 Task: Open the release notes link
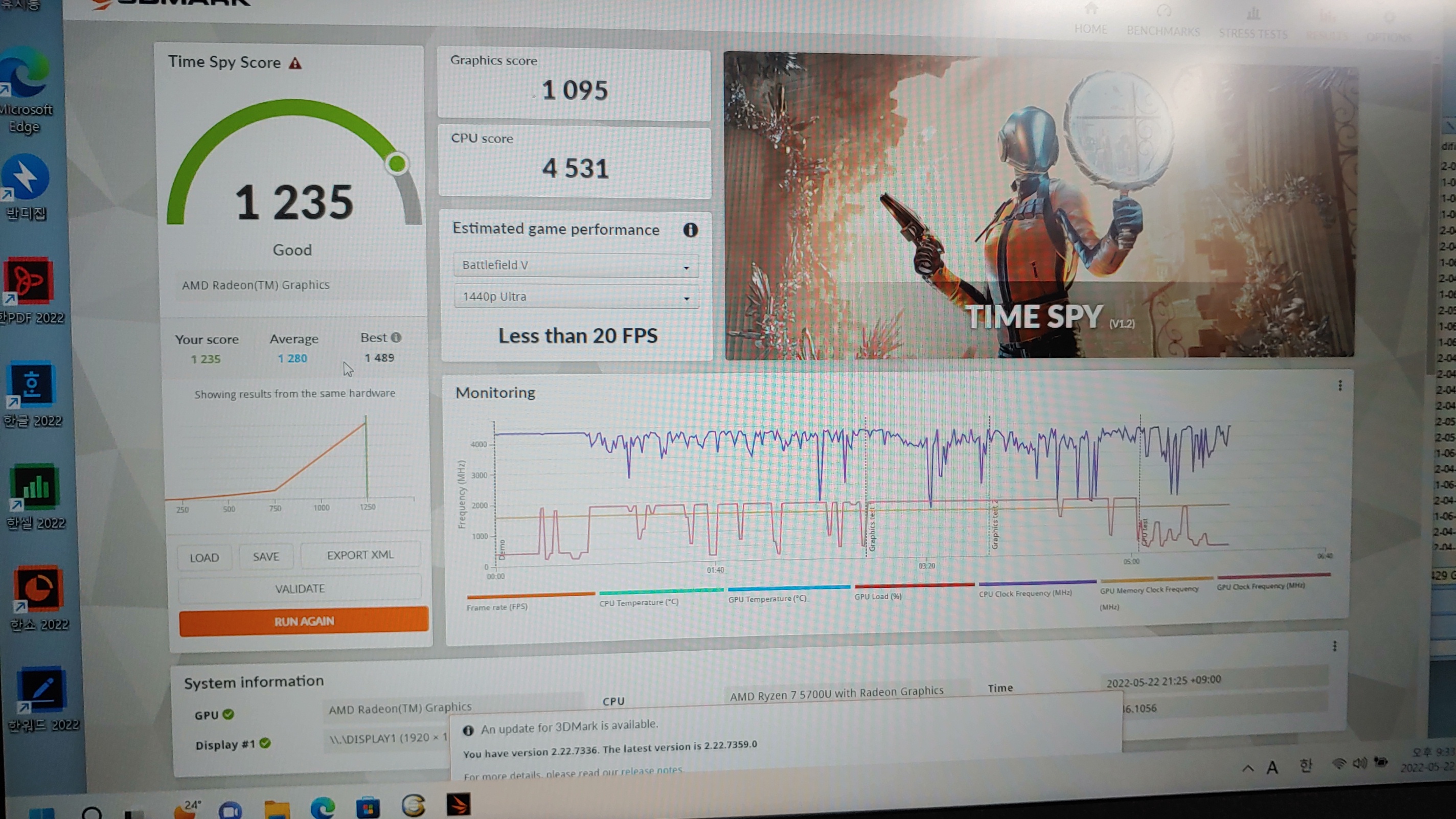coord(652,770)
